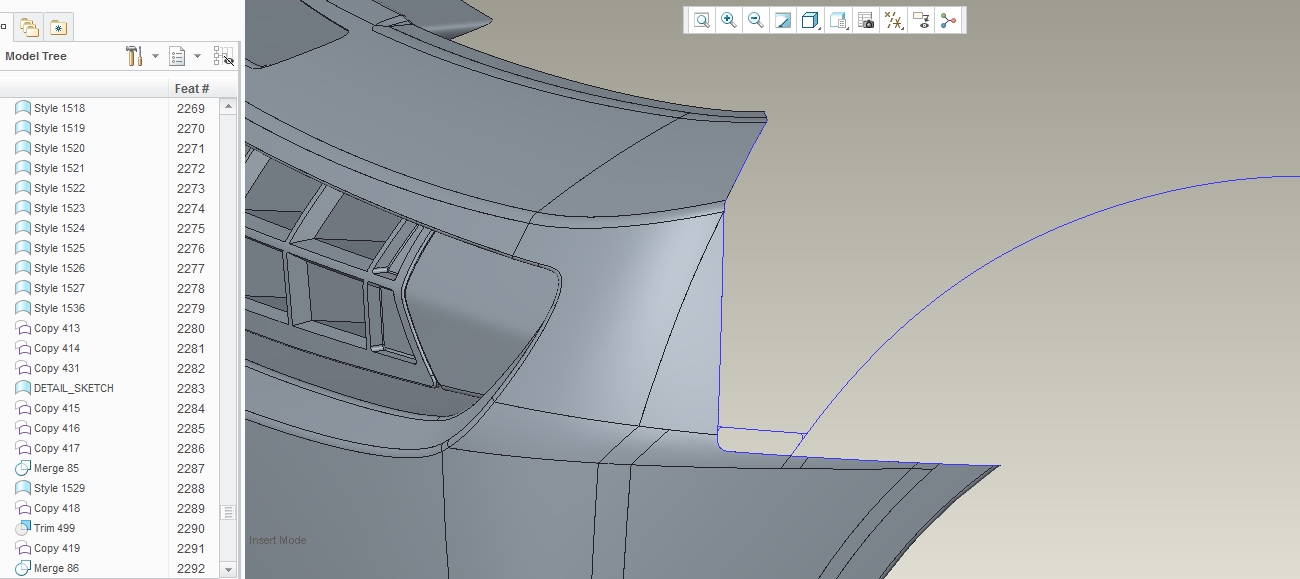Select Style 1519 feature
This screenshot has height=579, width=1300.
[59, 128]
